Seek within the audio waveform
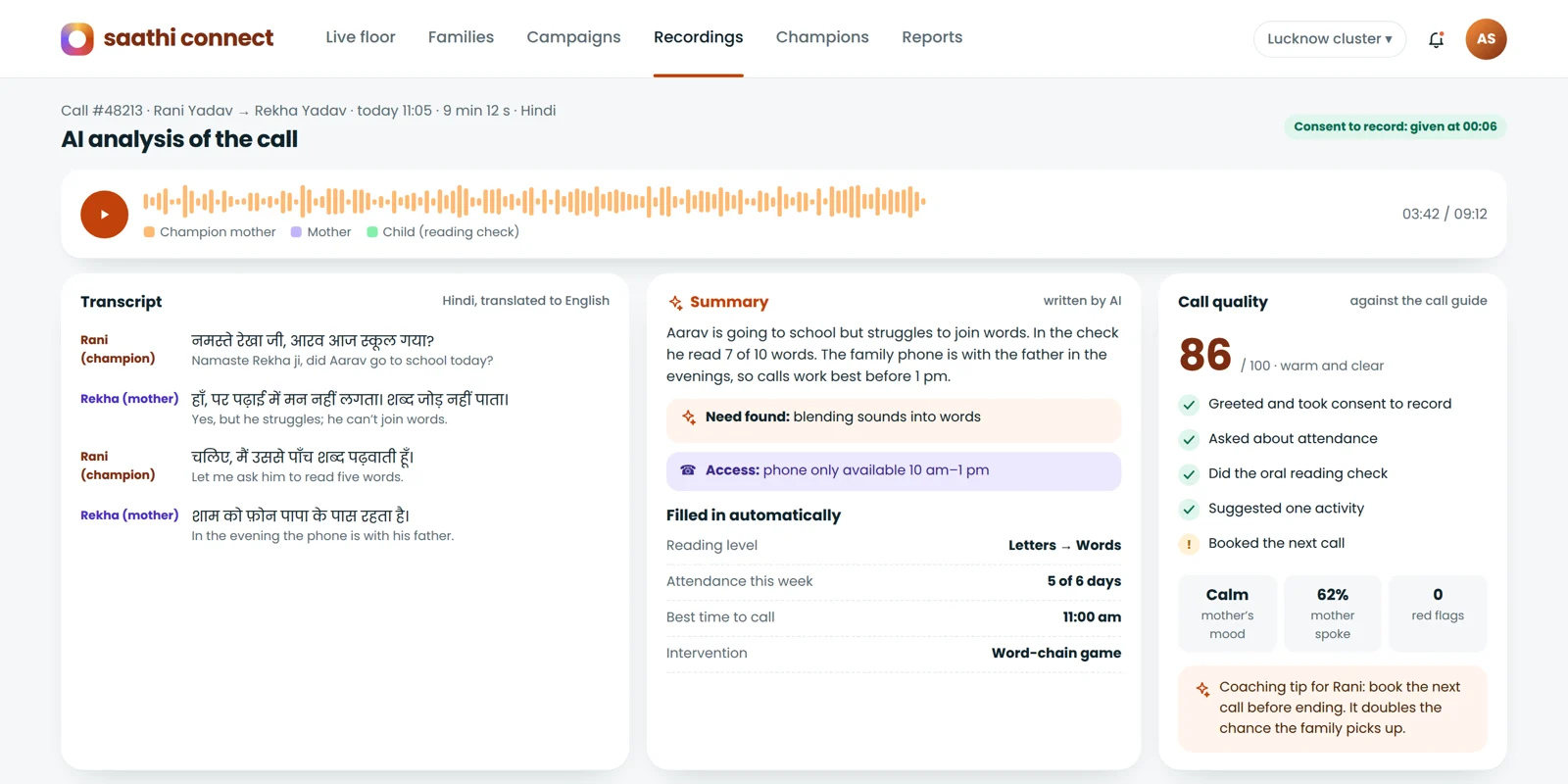 tap(534, 202)
